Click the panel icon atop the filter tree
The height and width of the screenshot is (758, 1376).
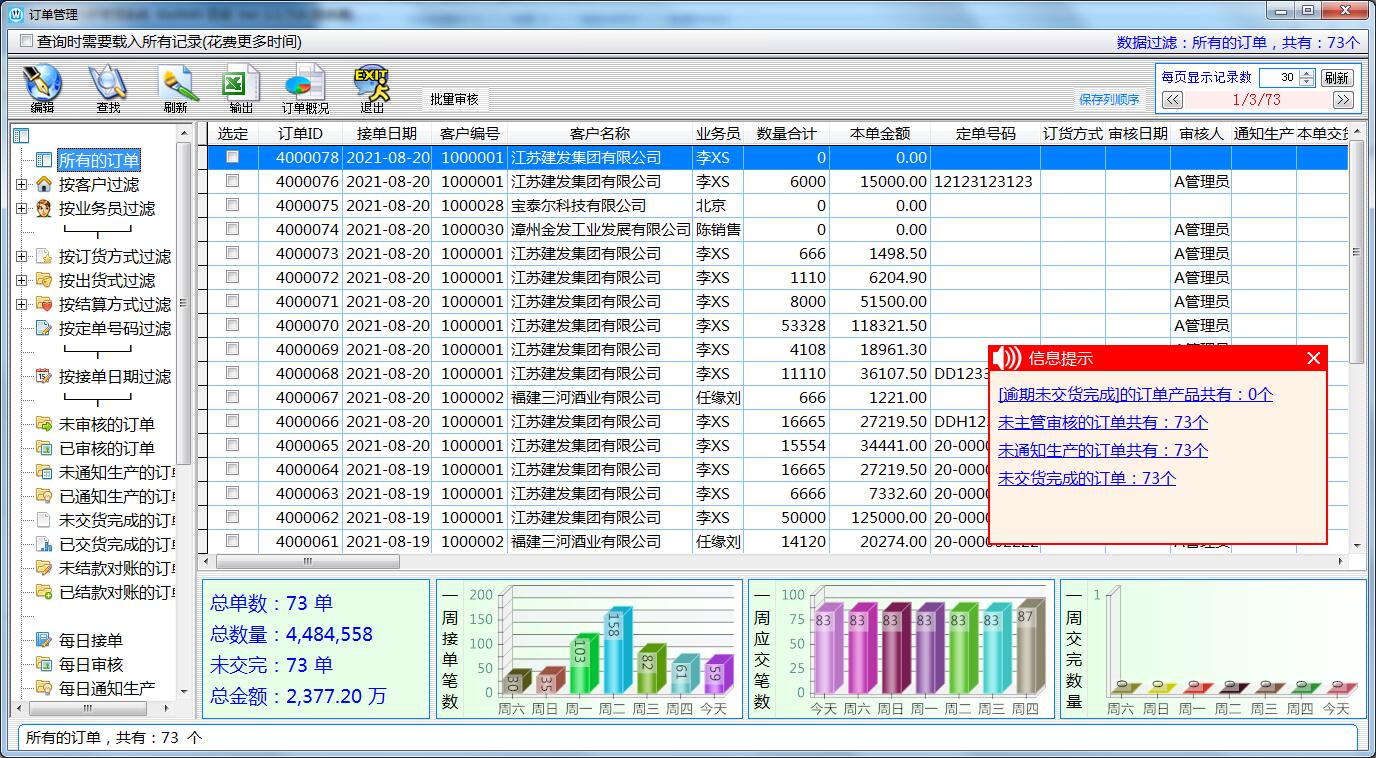[21, 136]
